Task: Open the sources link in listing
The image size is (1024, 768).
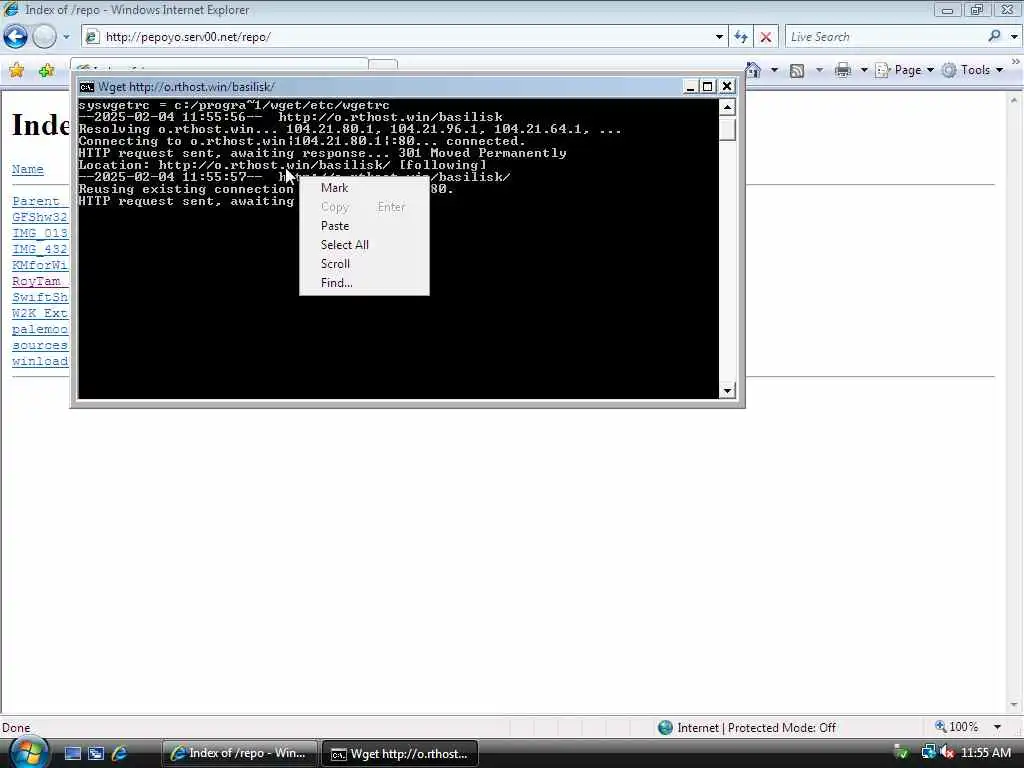Action: [40, 345]
